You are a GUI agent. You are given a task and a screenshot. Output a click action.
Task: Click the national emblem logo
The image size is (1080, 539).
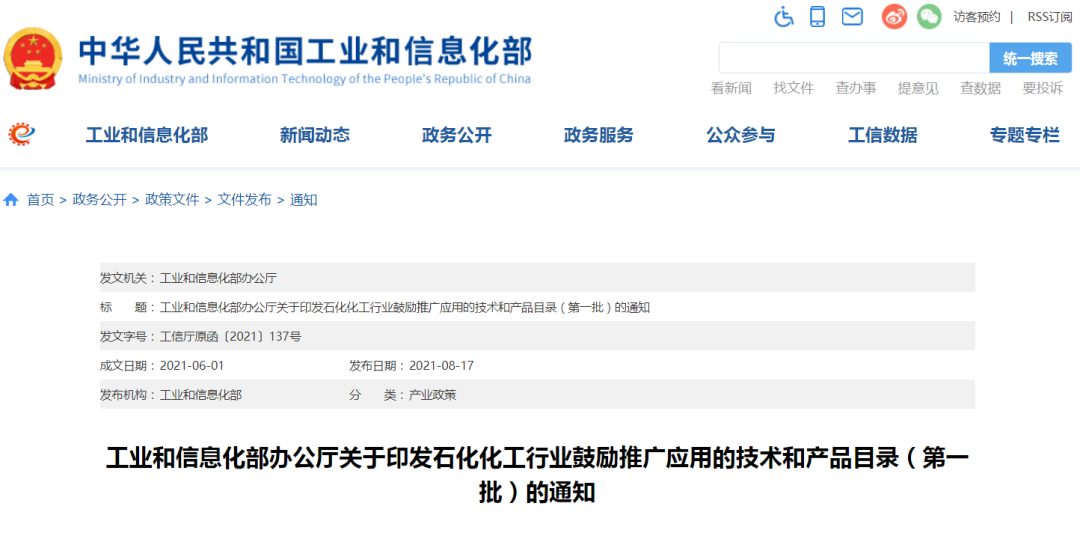(32, 58)
